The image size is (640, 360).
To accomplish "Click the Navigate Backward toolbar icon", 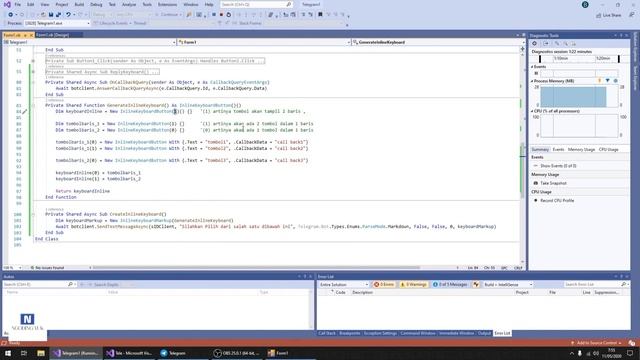I will pyautogui.click(x=11, y=15).
